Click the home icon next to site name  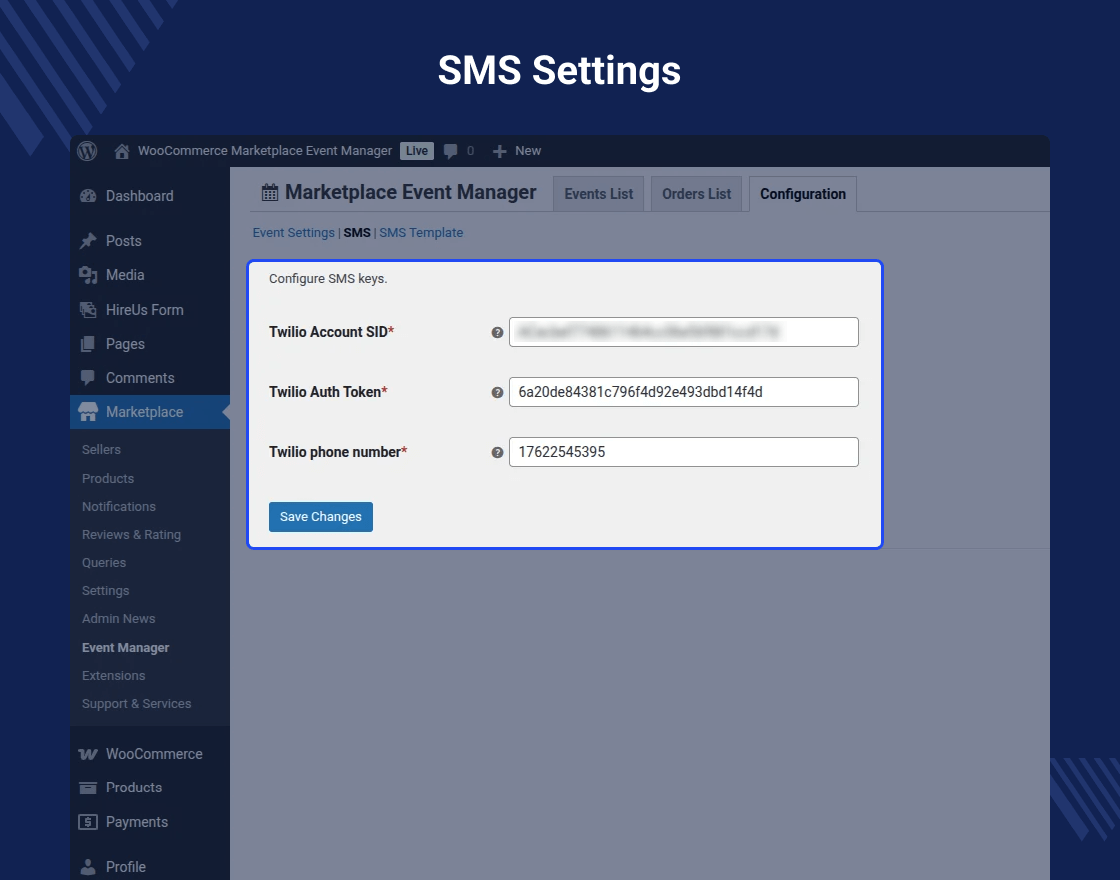point(121,150)
